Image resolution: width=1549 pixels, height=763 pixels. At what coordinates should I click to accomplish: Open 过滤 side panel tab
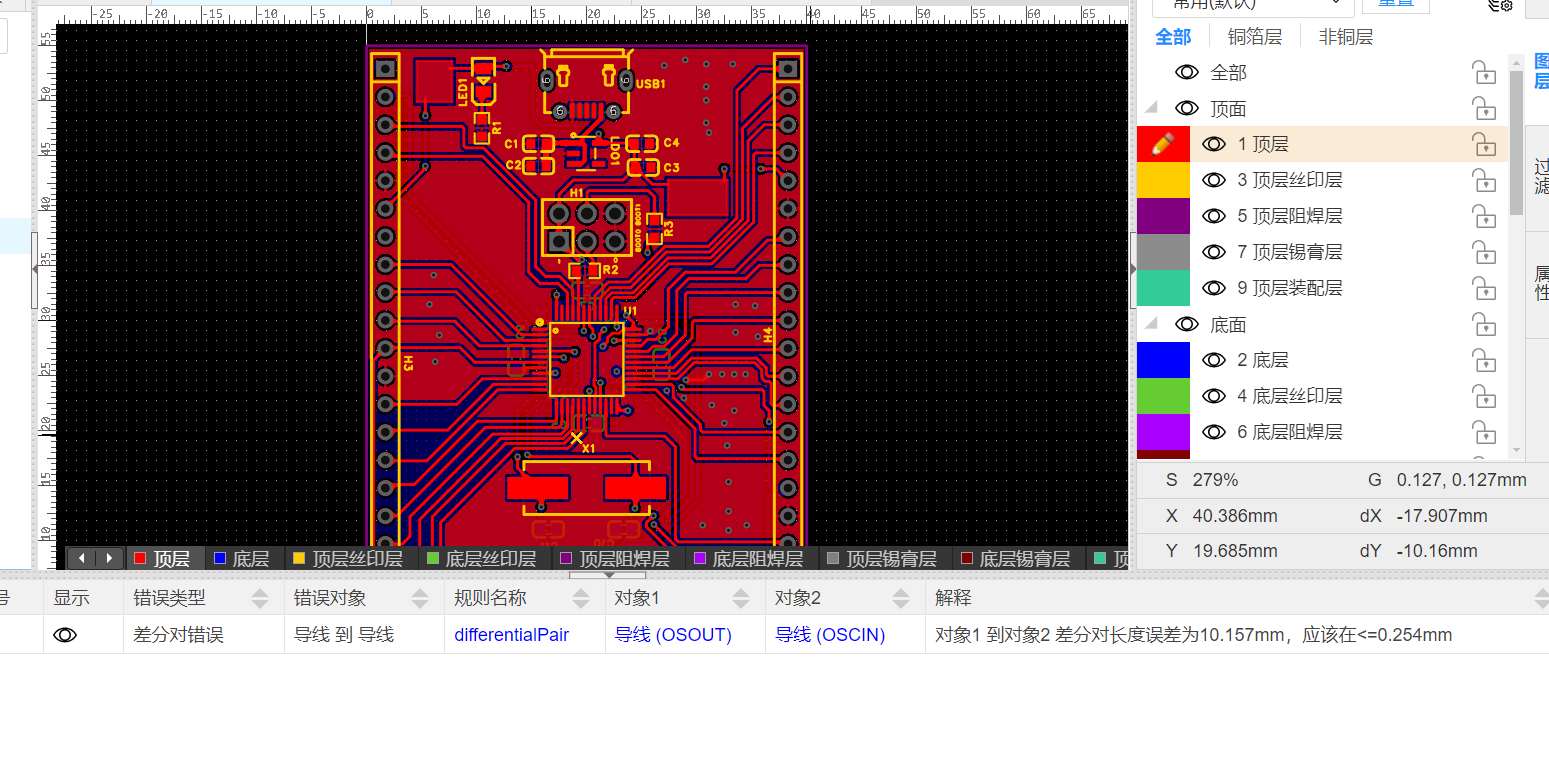[1540, 177]
